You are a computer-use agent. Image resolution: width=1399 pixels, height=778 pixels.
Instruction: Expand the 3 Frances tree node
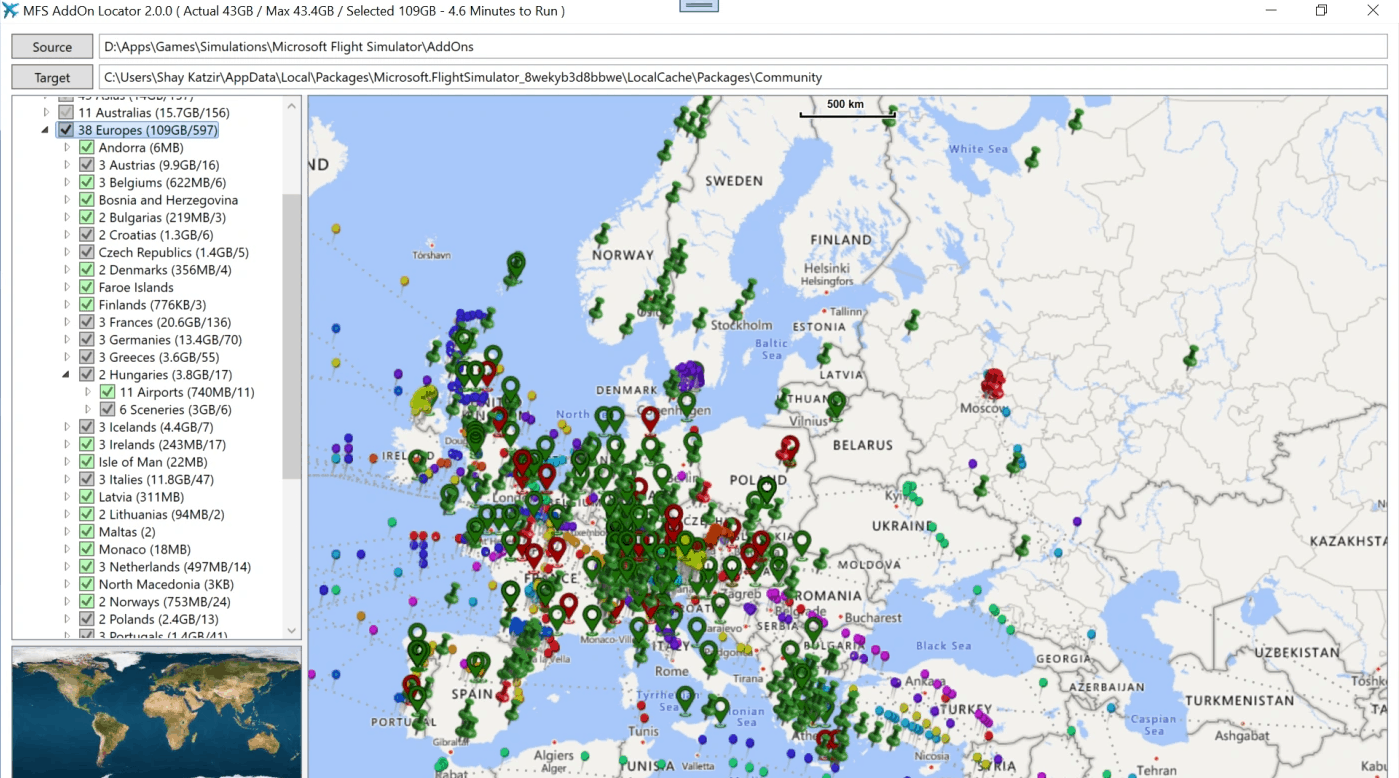pyautogui.click(x=67, y=323)
